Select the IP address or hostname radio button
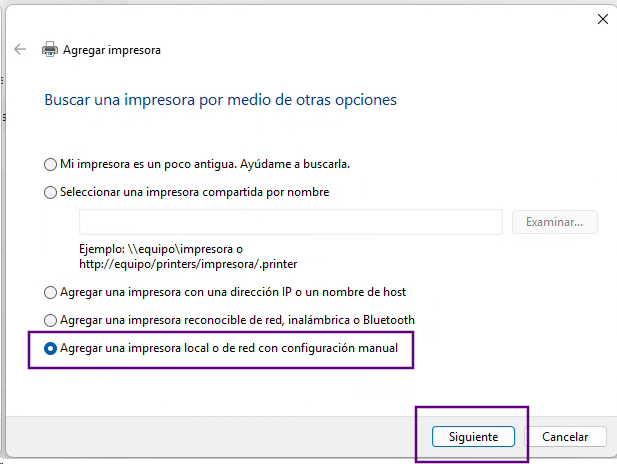Screen dimensions: 617x464 pos(51,292)
